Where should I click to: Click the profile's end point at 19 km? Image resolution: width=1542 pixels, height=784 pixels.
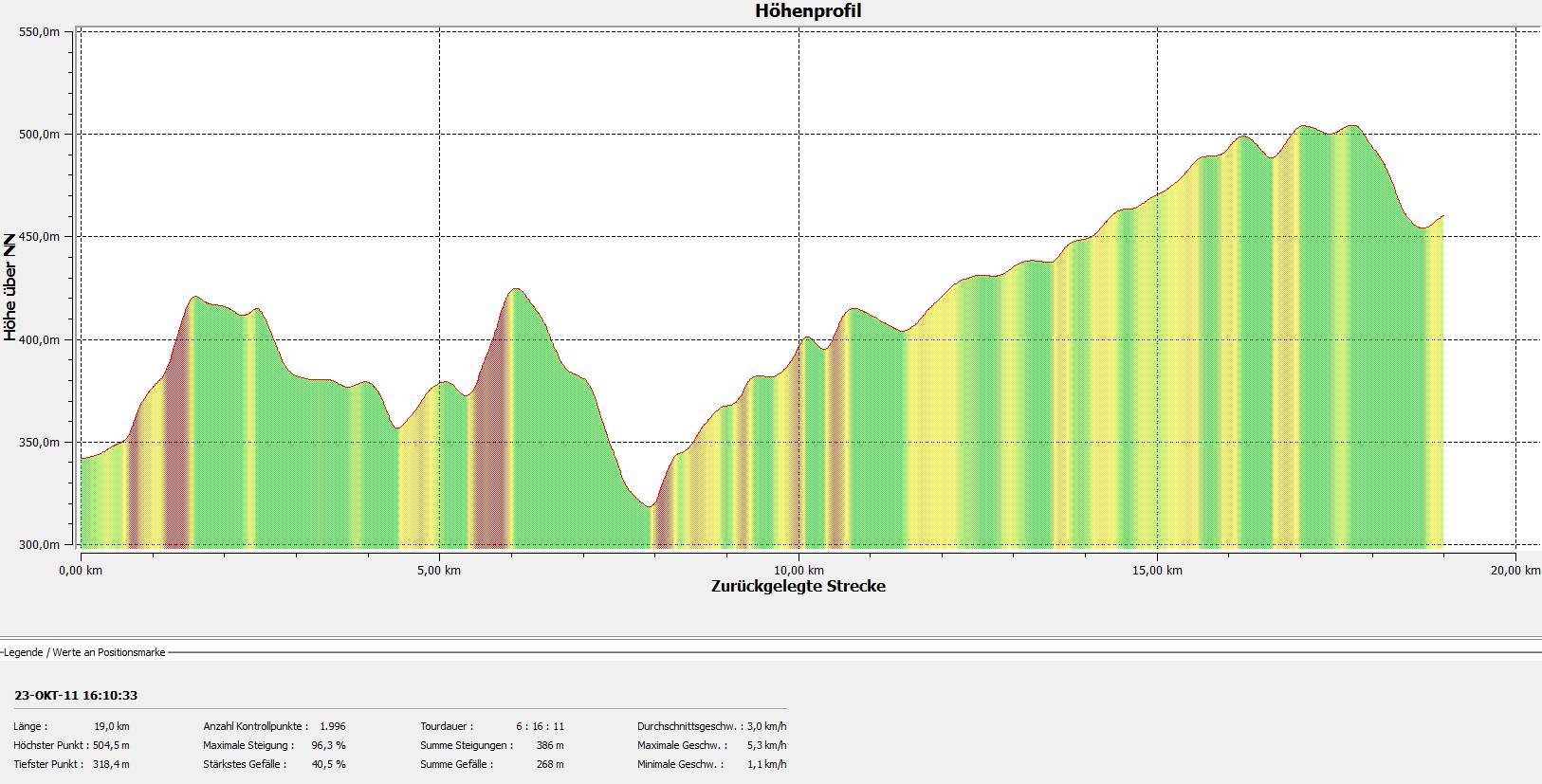pos(1442,216)
